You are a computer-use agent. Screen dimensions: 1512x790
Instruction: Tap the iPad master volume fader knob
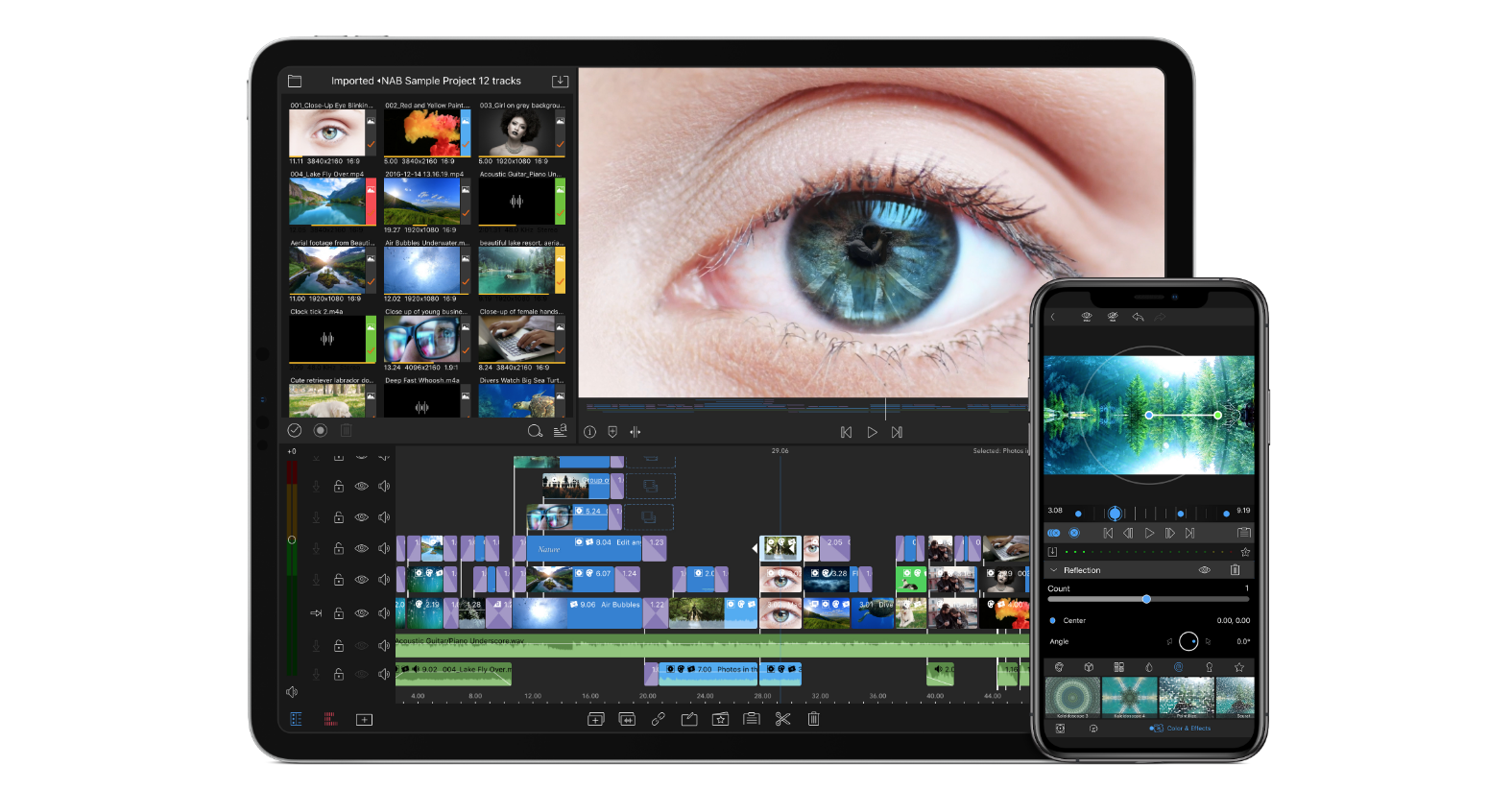pyautogui.click(x=292, y=539)
